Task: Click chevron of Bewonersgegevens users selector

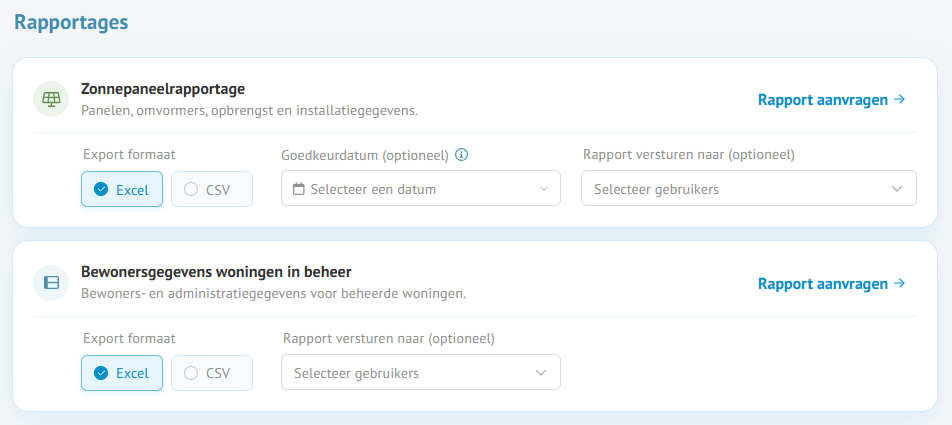Action: click(x=541, y=373)
